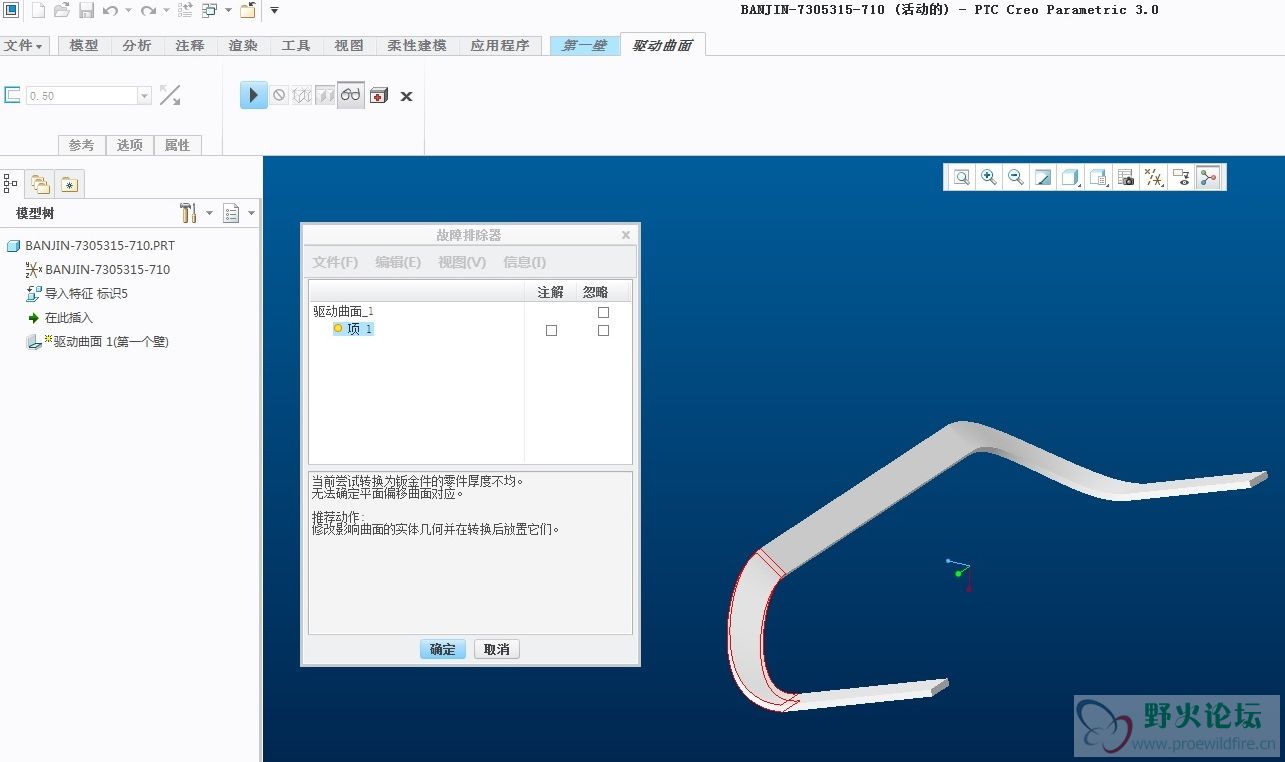The image size is (1285, 762).
Task: Open the Datum Display Filters dropdown
Action: tap(1154, 177)
